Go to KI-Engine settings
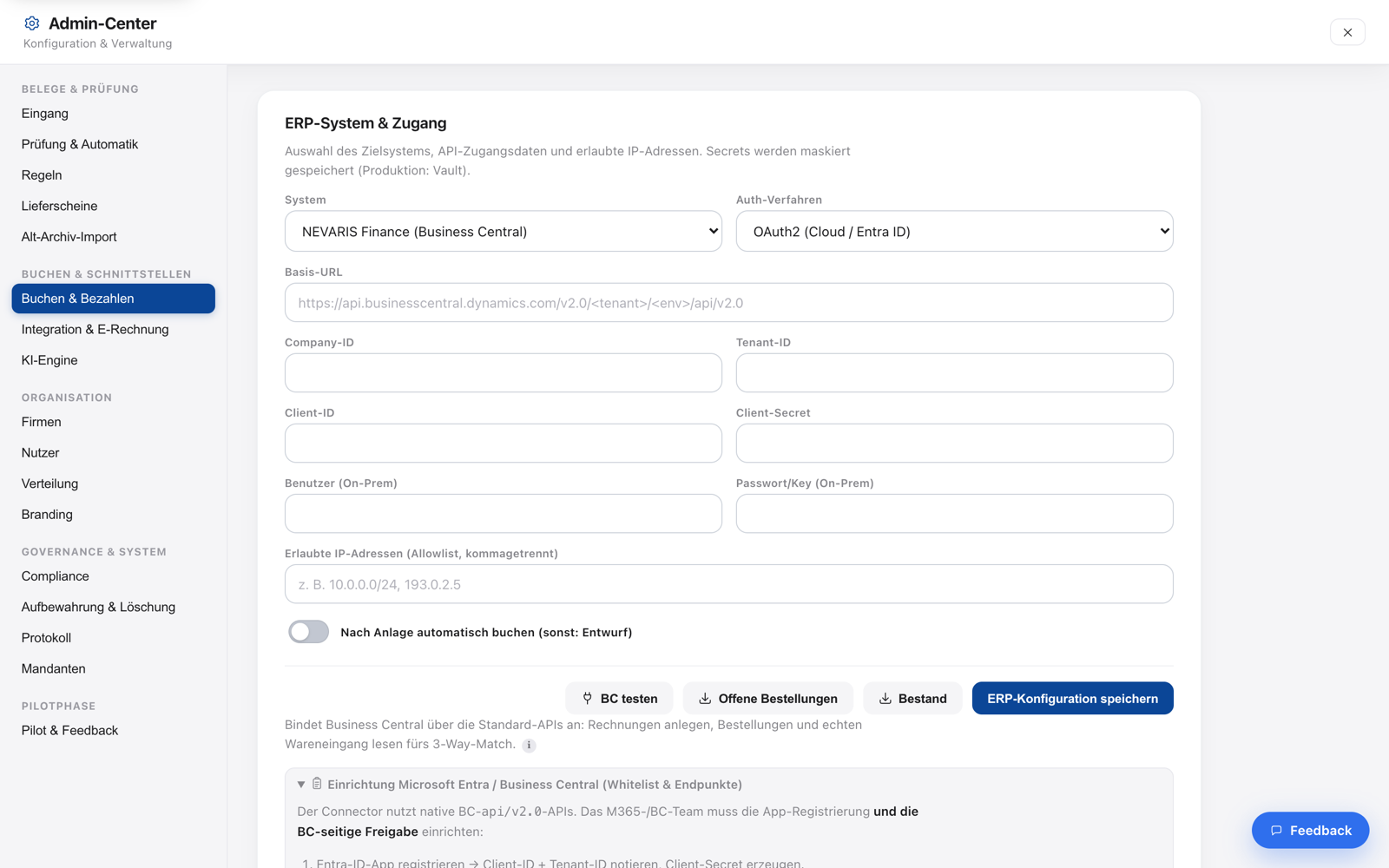Image resolution: width=1389 pixels, height=868 pixels. pyautogui.click(x=113, y=360)
